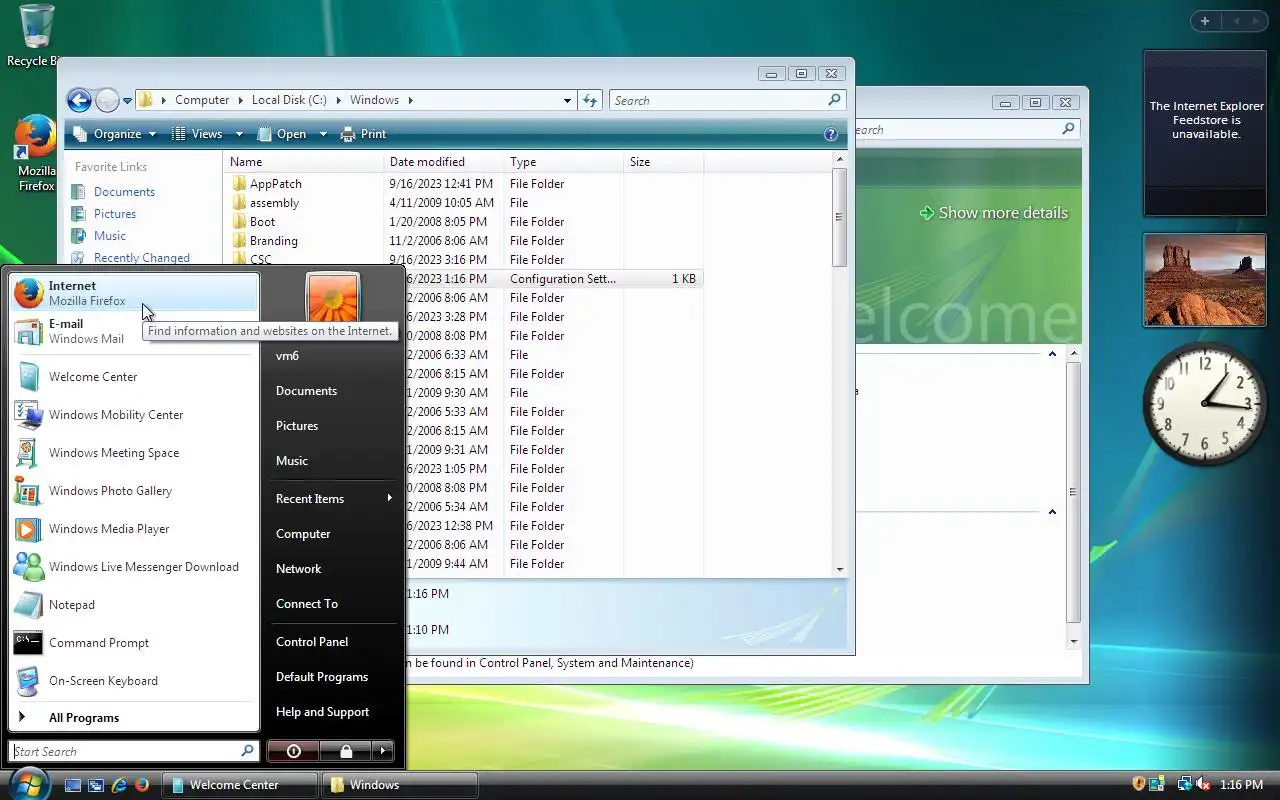Open Control Panel from Start menu
This screenshot has height=800, width=1280.
click(x=333, y=642)
